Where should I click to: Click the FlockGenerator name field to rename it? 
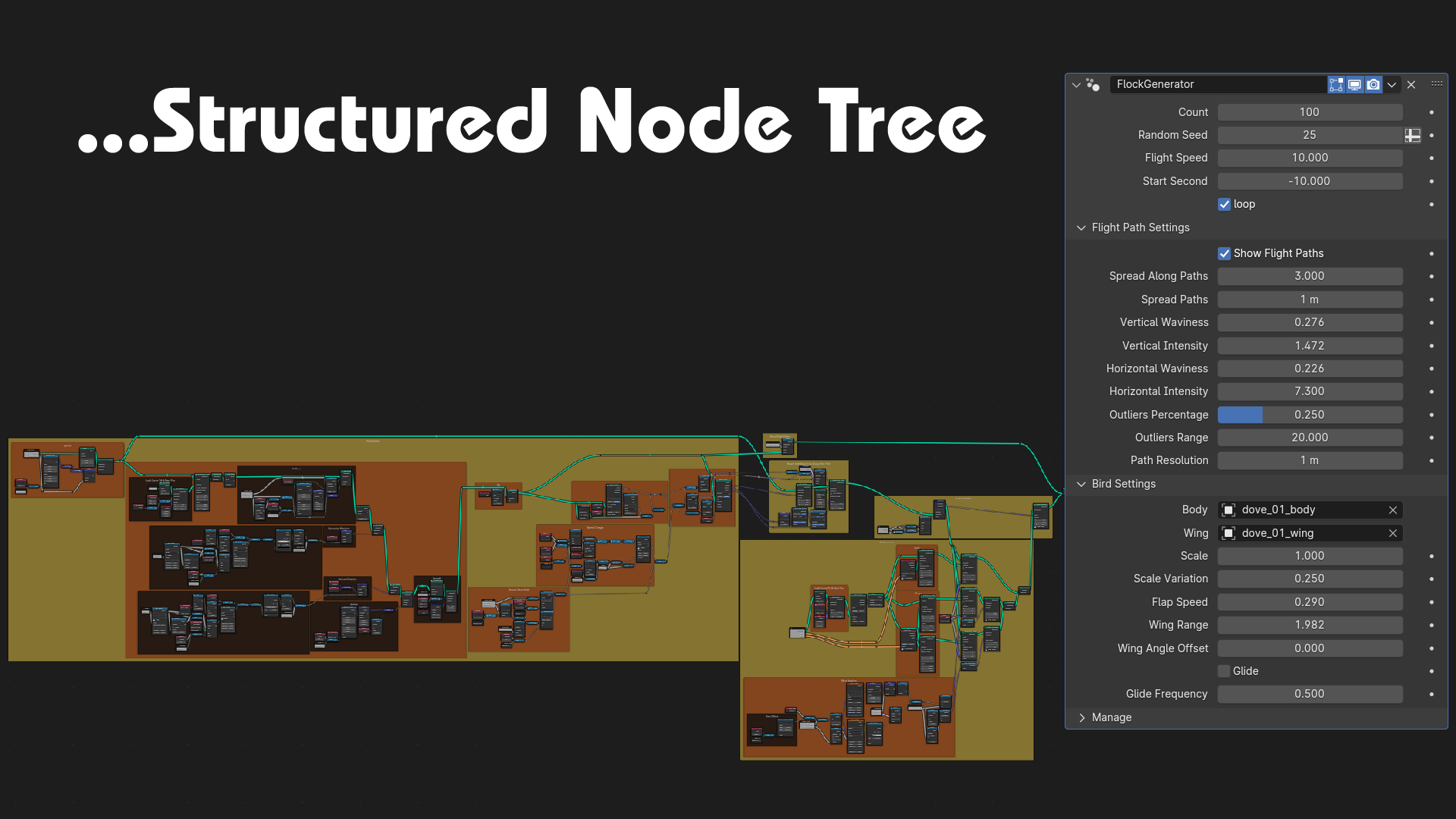(x=1213, y=84)
